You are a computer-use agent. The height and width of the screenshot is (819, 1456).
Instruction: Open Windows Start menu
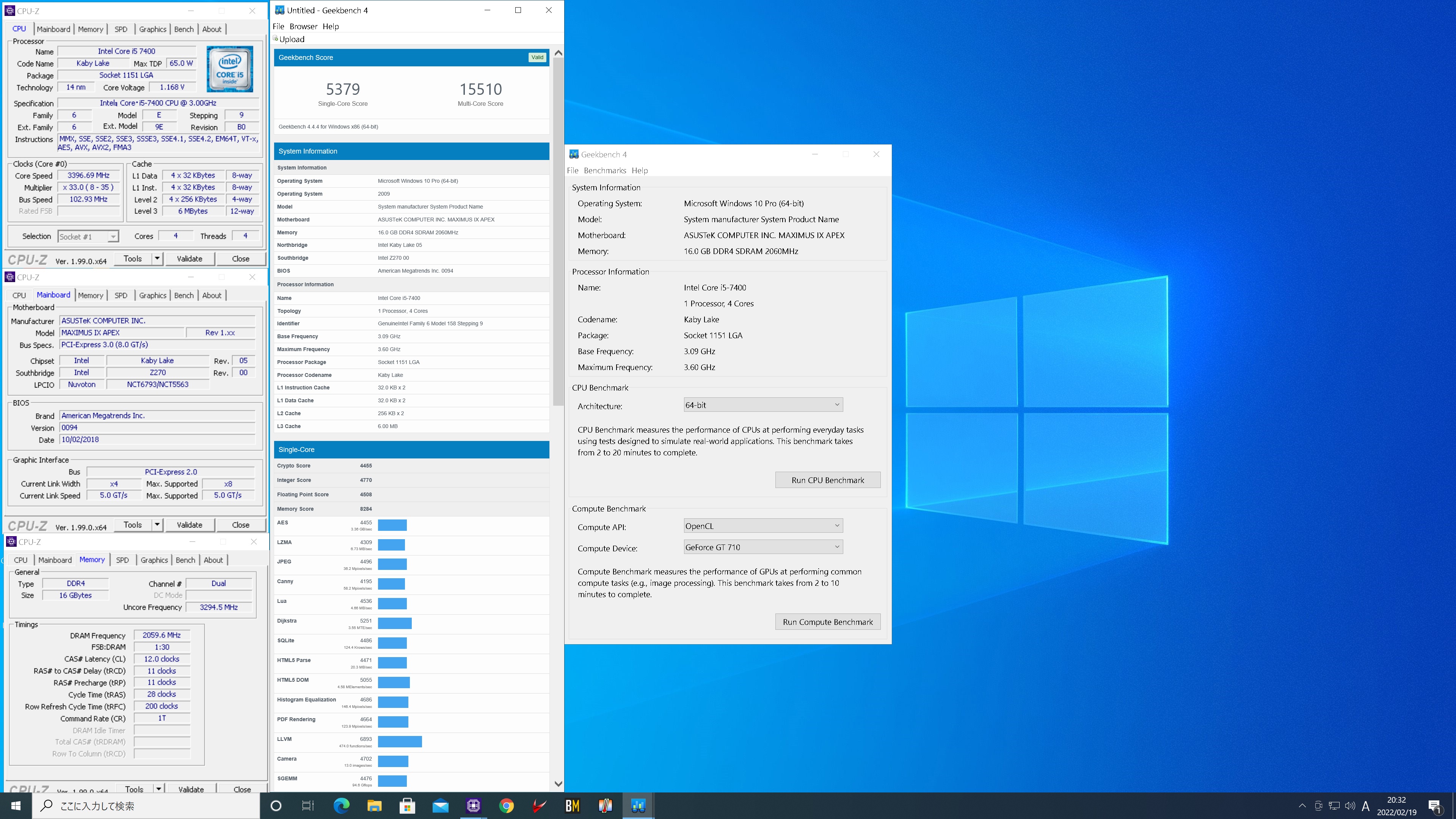16,805
